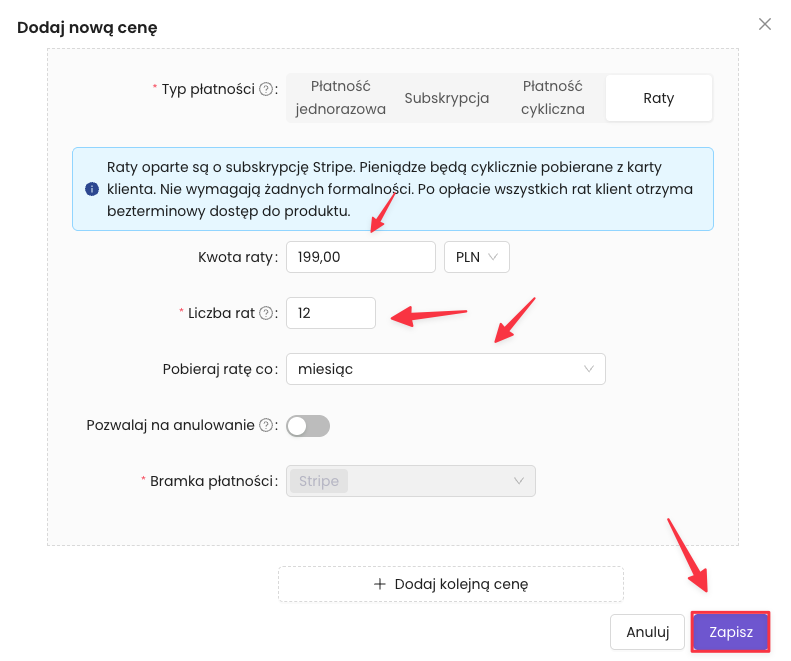Click plus icon in Dodaj kolejną cenę
Viewport: 791px width, 661px height.
(380, 584)
